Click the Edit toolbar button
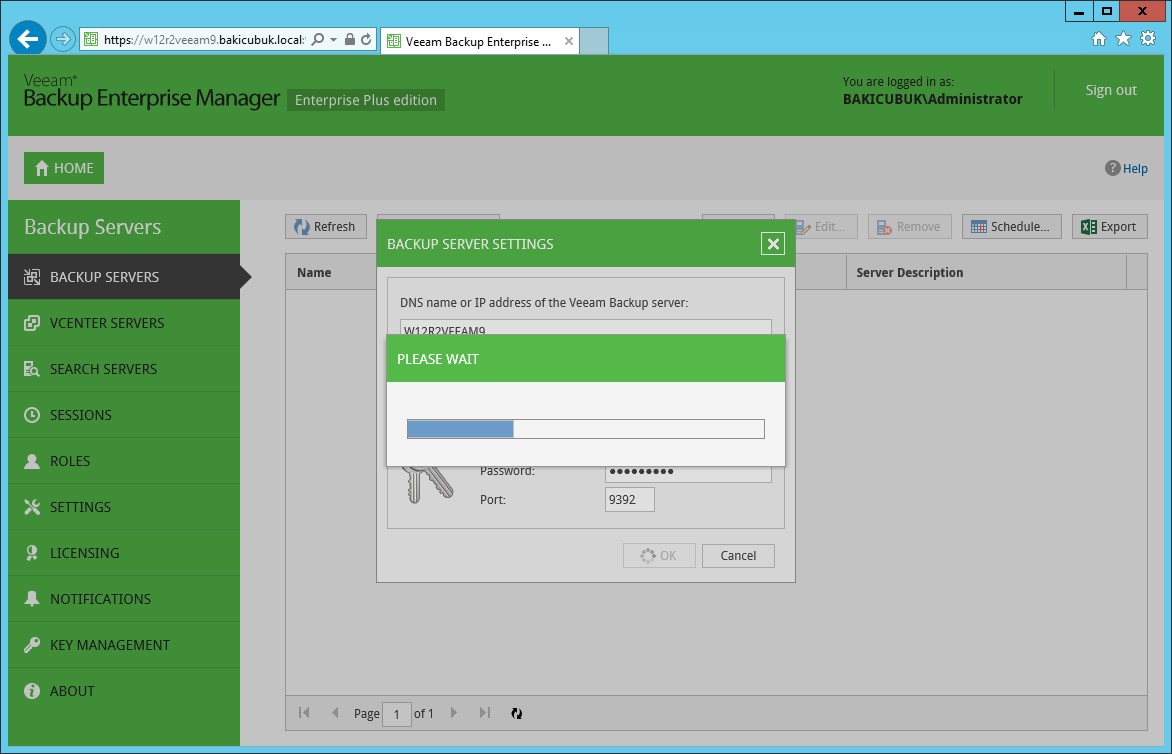 (824, 226)
